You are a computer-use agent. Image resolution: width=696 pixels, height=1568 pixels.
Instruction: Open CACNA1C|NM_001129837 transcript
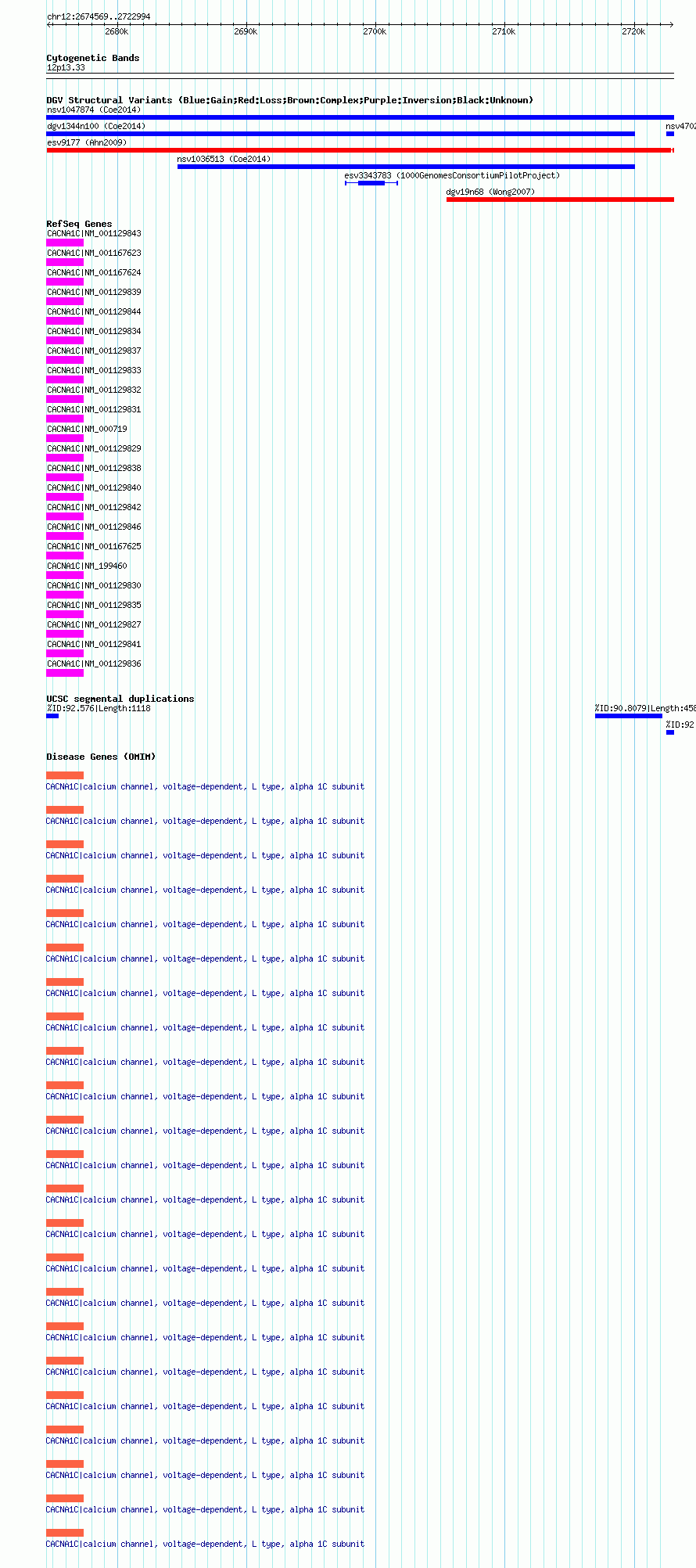click(94, 351)
